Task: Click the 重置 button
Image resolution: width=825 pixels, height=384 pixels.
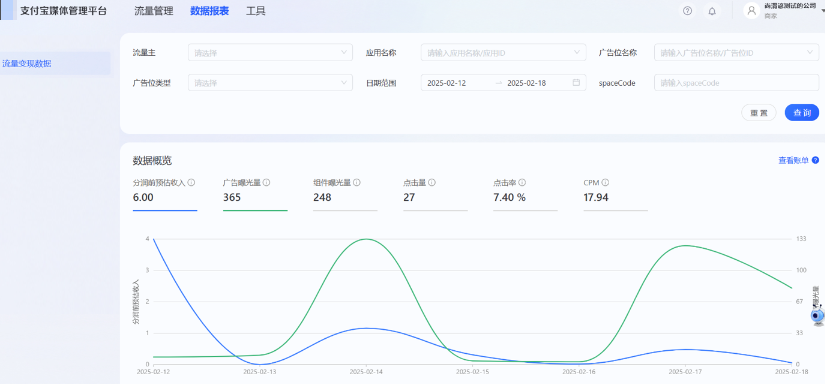Action: click(x=759, y=113)
